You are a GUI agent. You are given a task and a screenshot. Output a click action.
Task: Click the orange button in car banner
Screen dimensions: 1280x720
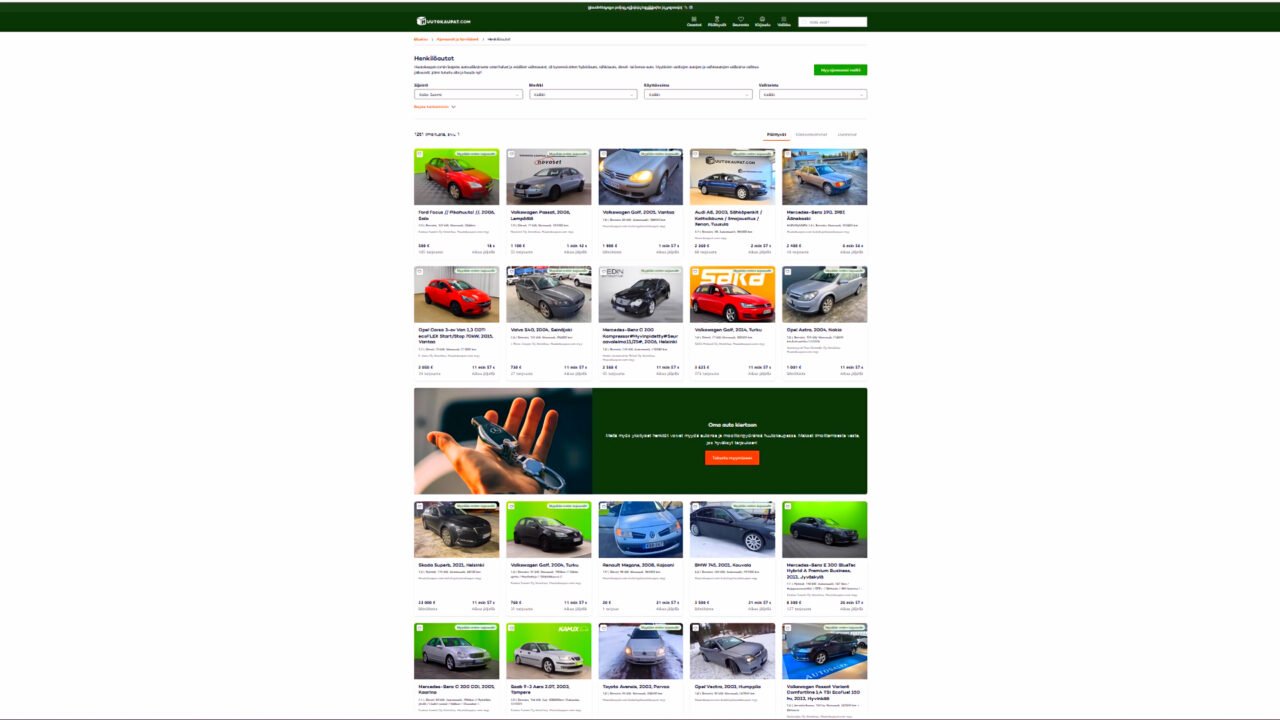pyautogui.click(x=731, y=458)
